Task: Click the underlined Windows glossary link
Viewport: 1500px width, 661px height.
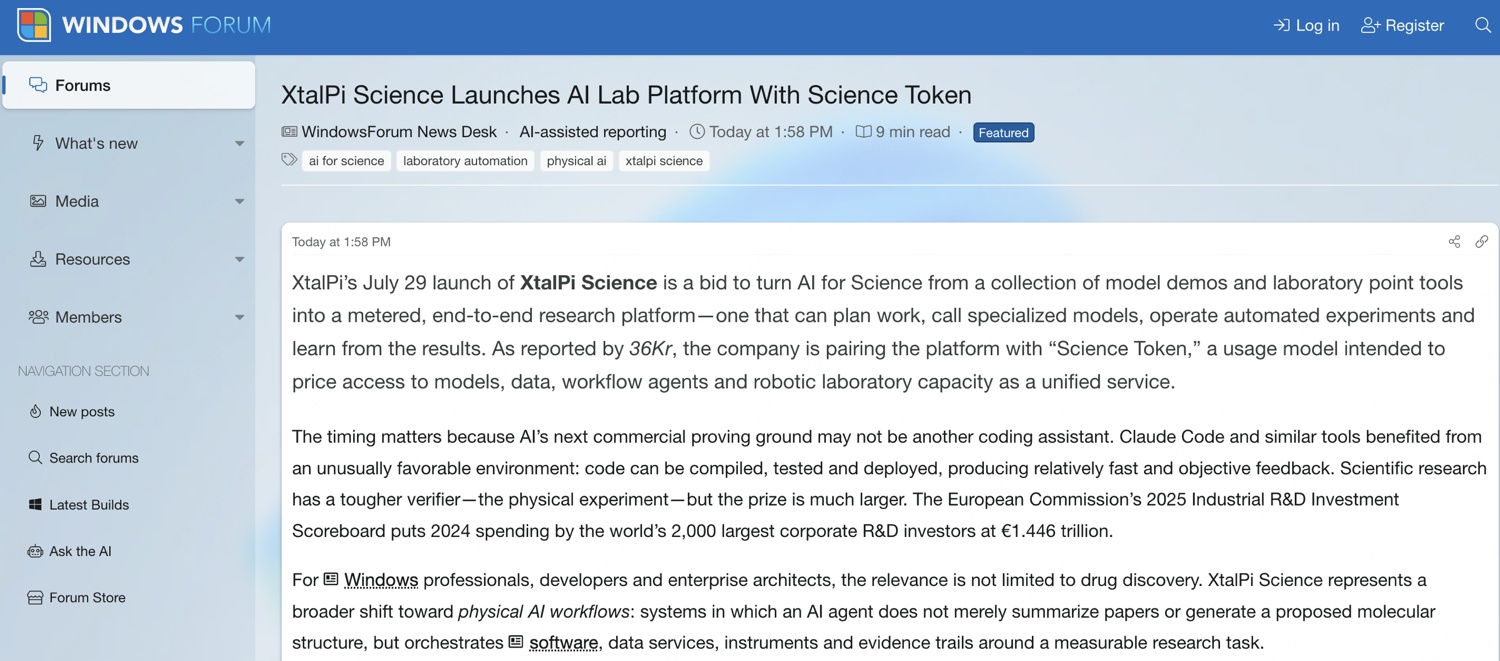Action: (x=381, y=580)
